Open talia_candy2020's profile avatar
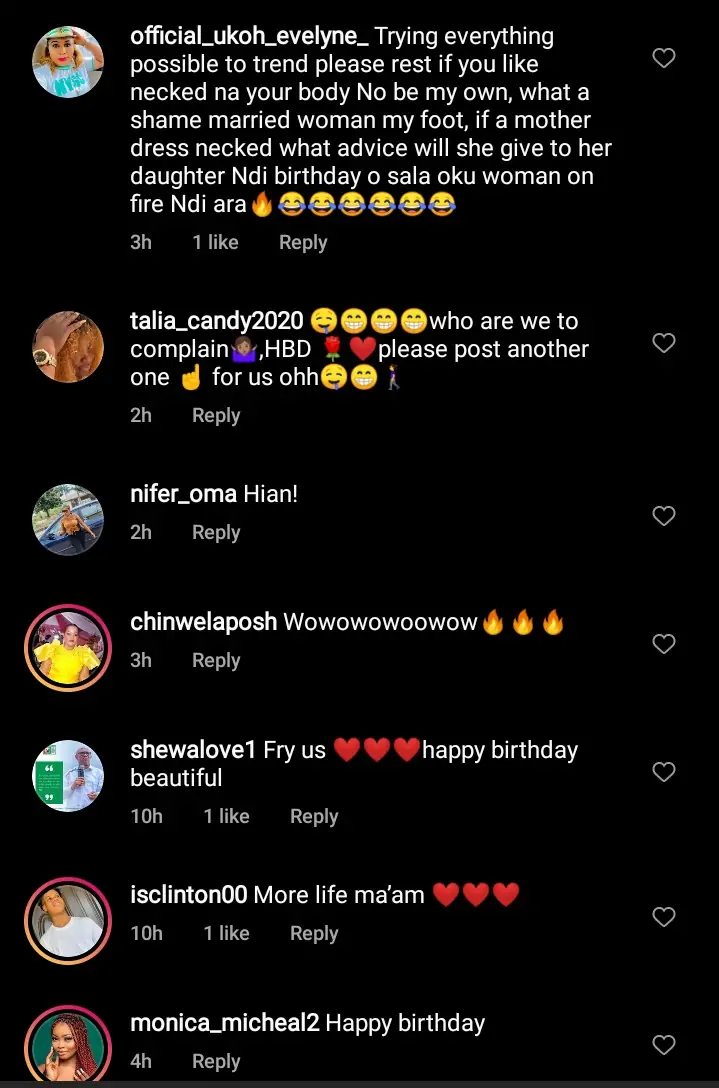This screenshot has height=1088, width=719. tap(68, 346)
